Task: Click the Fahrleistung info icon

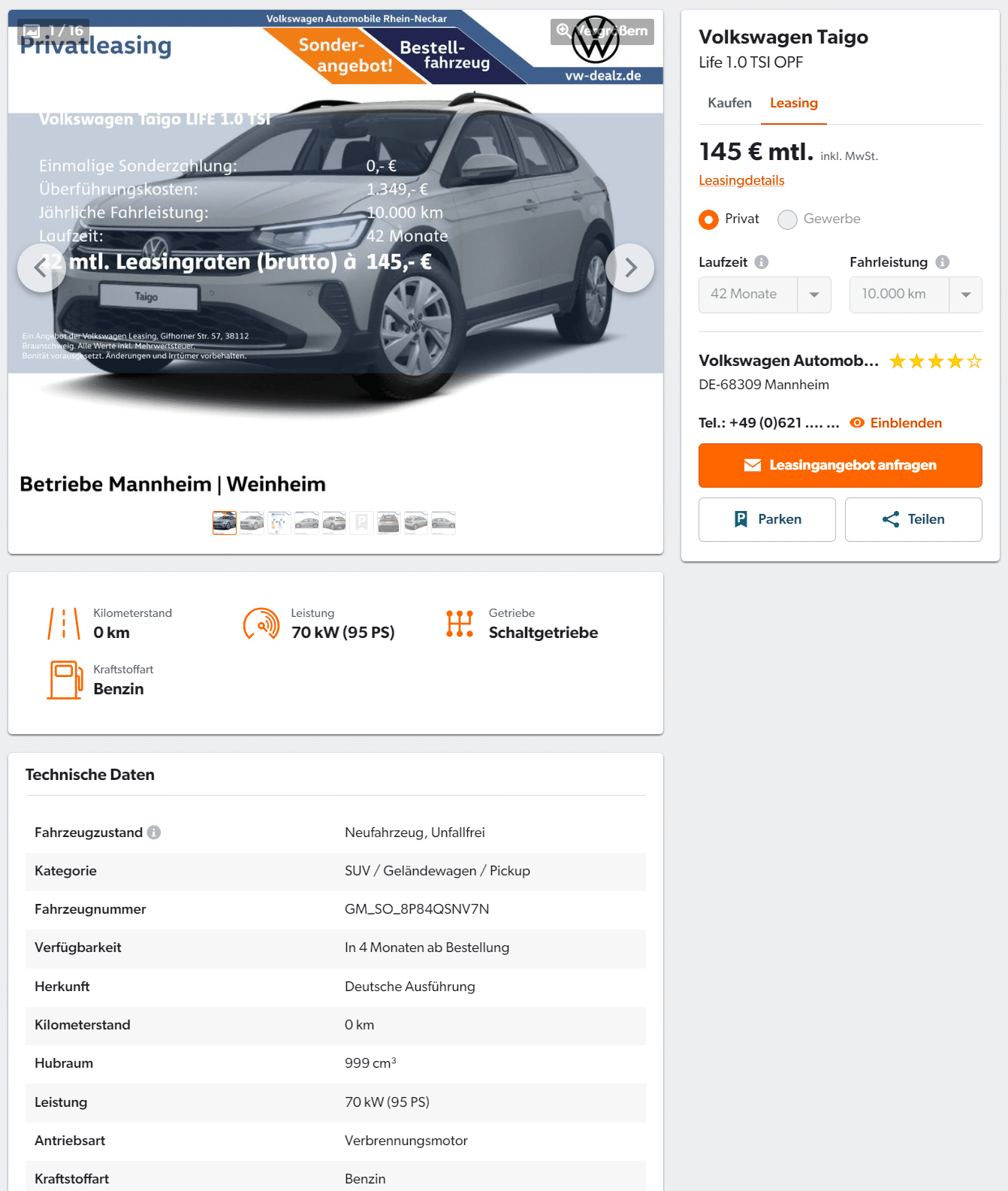Action: point(943,262)
